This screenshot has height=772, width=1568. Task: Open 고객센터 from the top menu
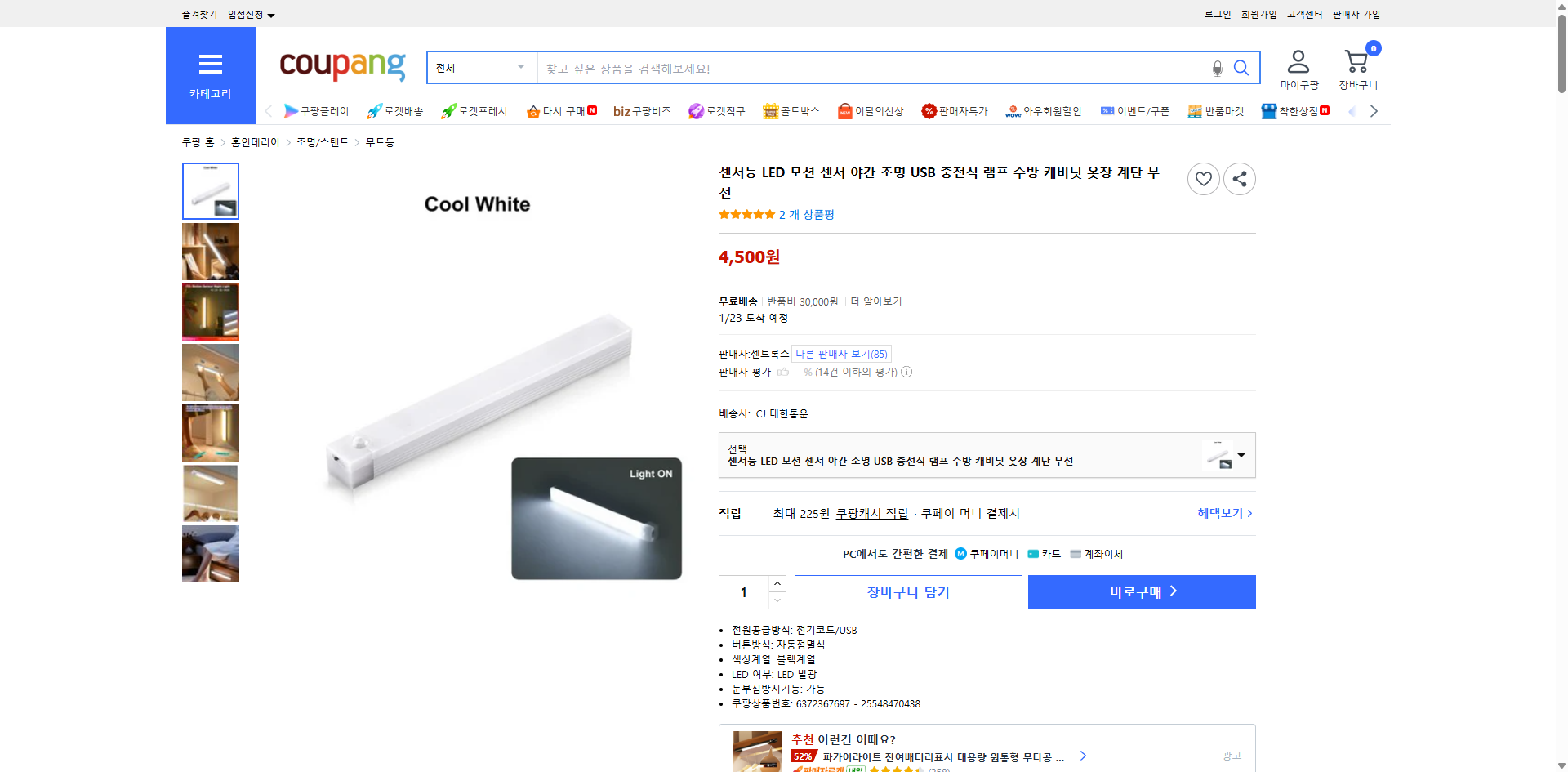point(1303,13)
